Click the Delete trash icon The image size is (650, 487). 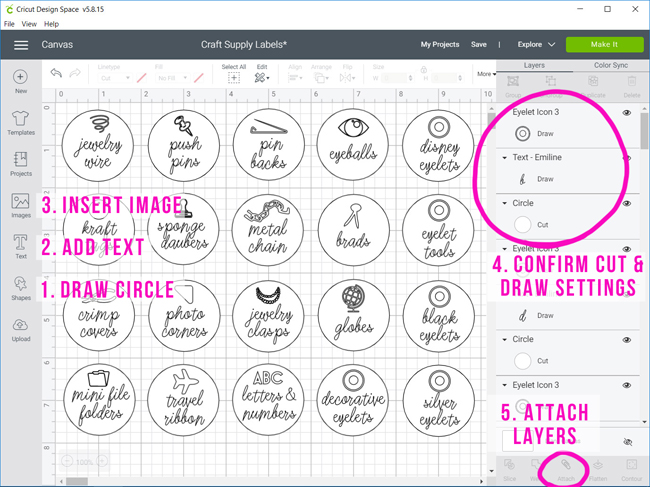coord(632,81)
